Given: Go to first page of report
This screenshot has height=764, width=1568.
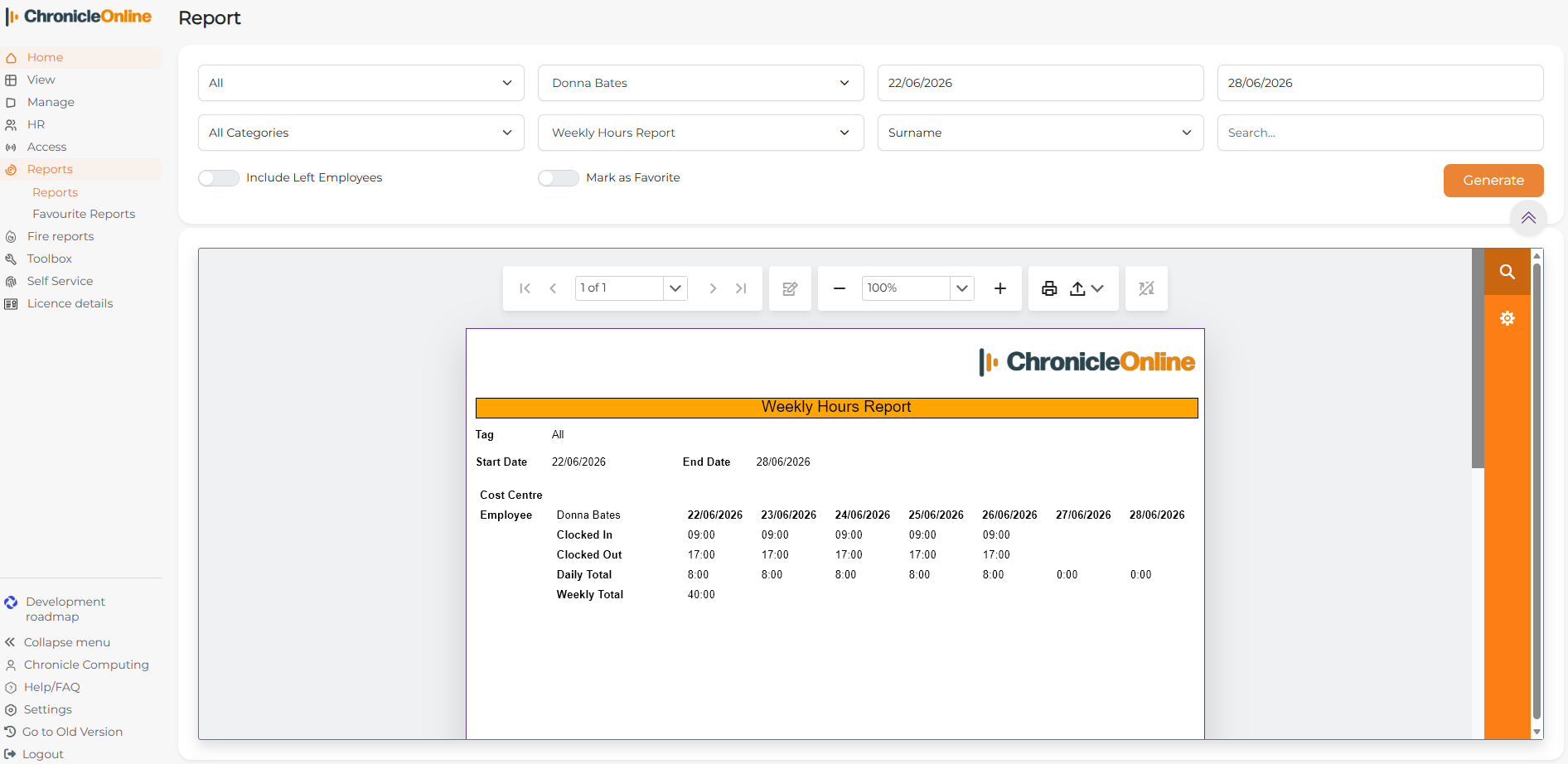Looking at the screenshot, I should [525, 288].
